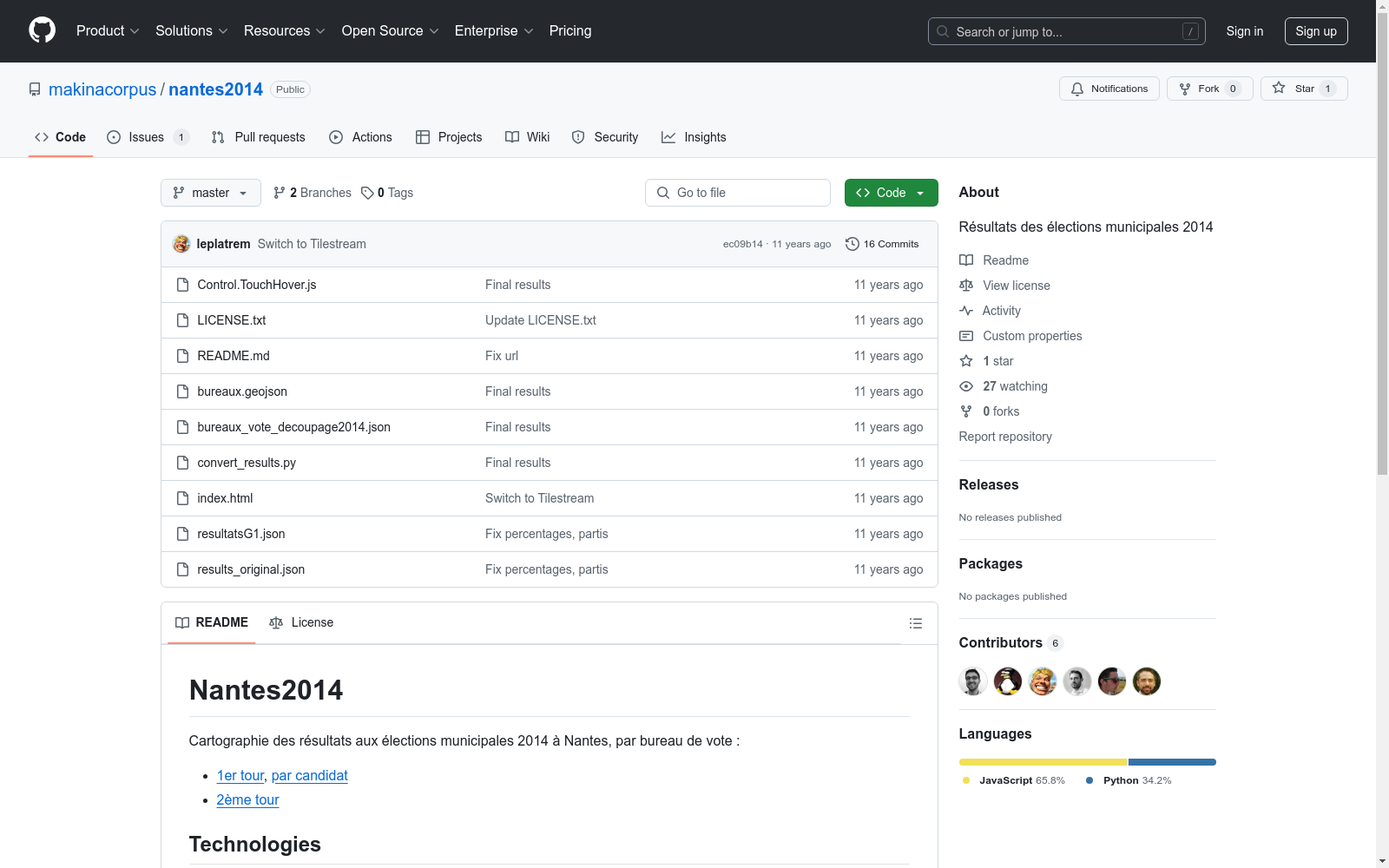The image size is (1389, 868).
Task: Click the branch icon beside '2 Branches'
Action: [x=280, y=193]
